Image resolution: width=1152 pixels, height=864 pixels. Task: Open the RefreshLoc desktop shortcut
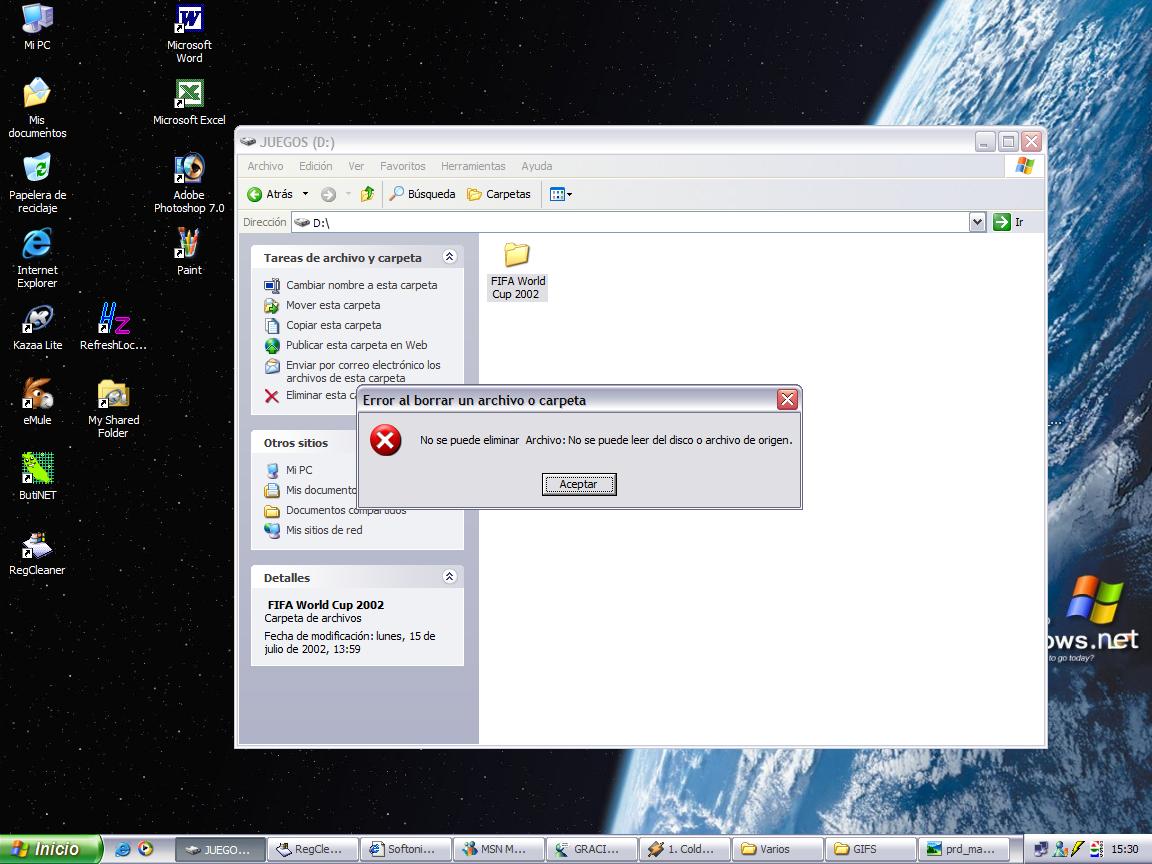pos(113,328)
